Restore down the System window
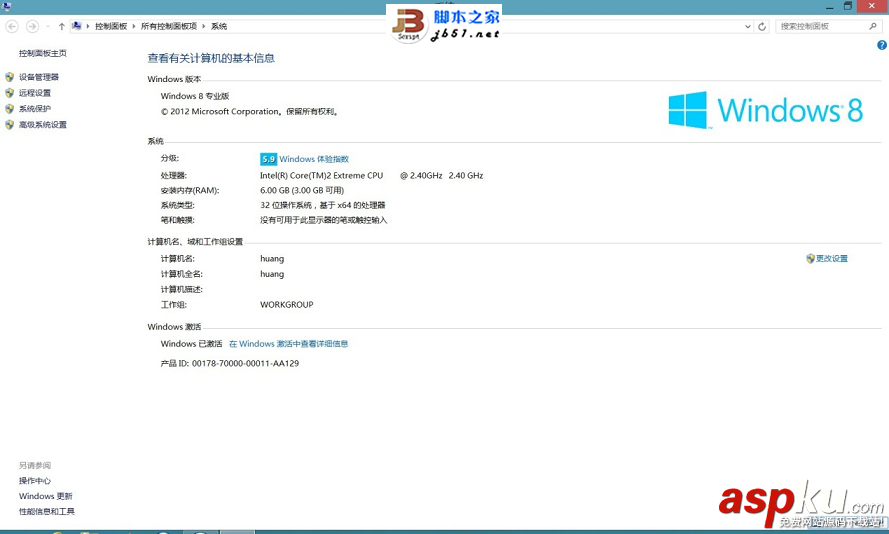 848,6
